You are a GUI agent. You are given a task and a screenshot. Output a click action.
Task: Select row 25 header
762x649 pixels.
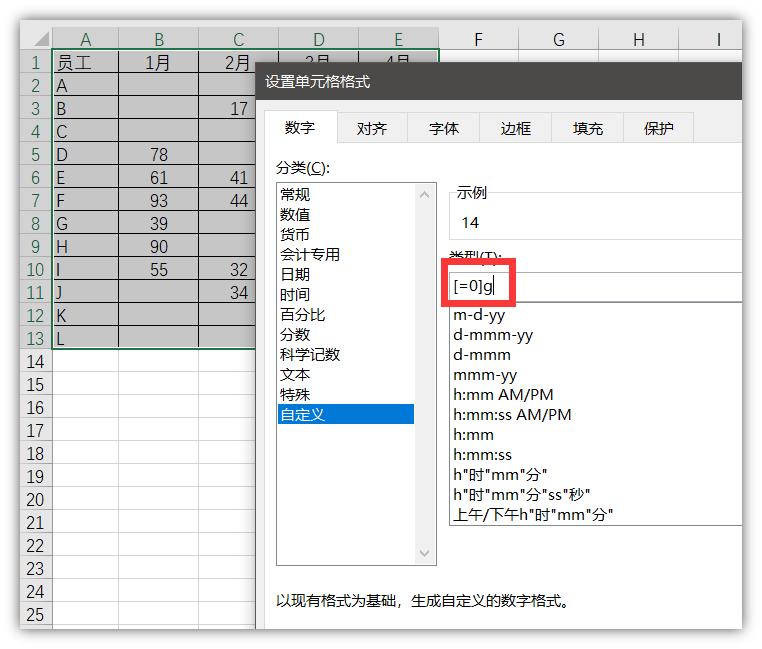[36, 614]
